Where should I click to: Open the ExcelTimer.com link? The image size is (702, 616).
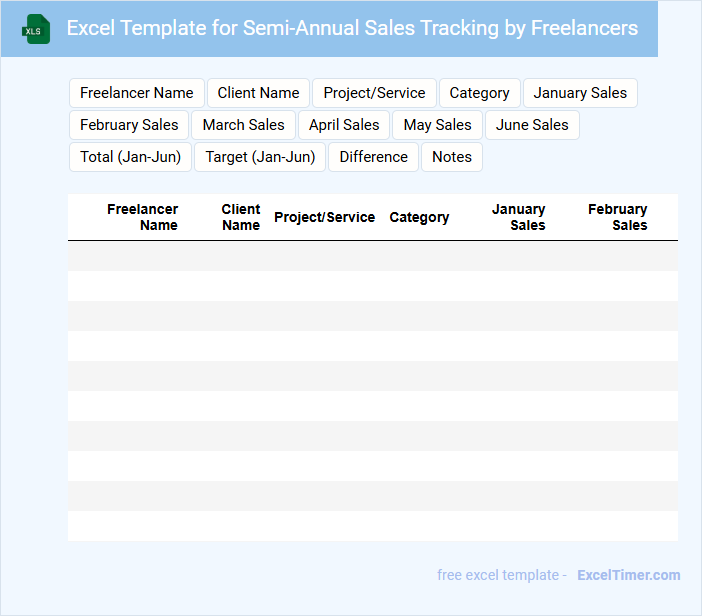coord(628,575)
